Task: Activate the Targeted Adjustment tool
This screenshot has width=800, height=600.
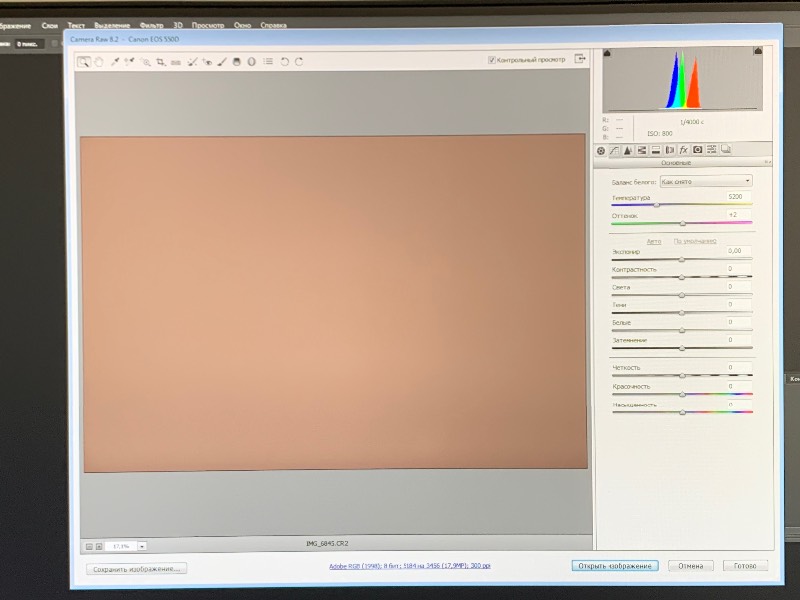Action: tap(145, 62)
